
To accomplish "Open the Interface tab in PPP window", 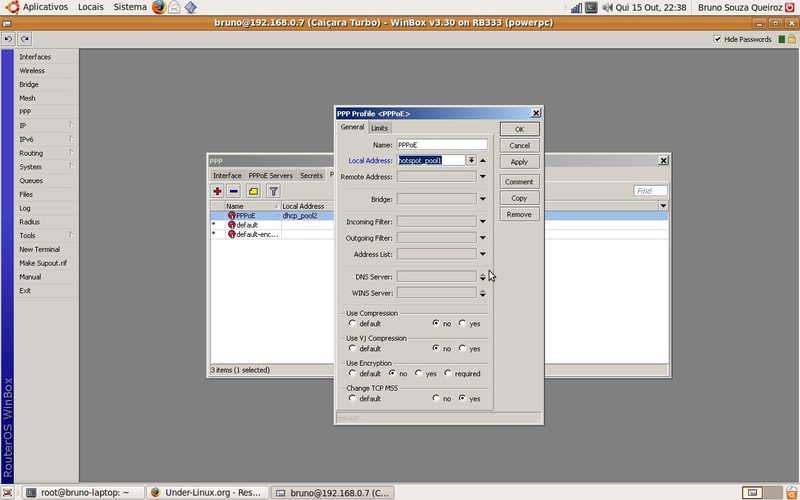I will [227, 175].
